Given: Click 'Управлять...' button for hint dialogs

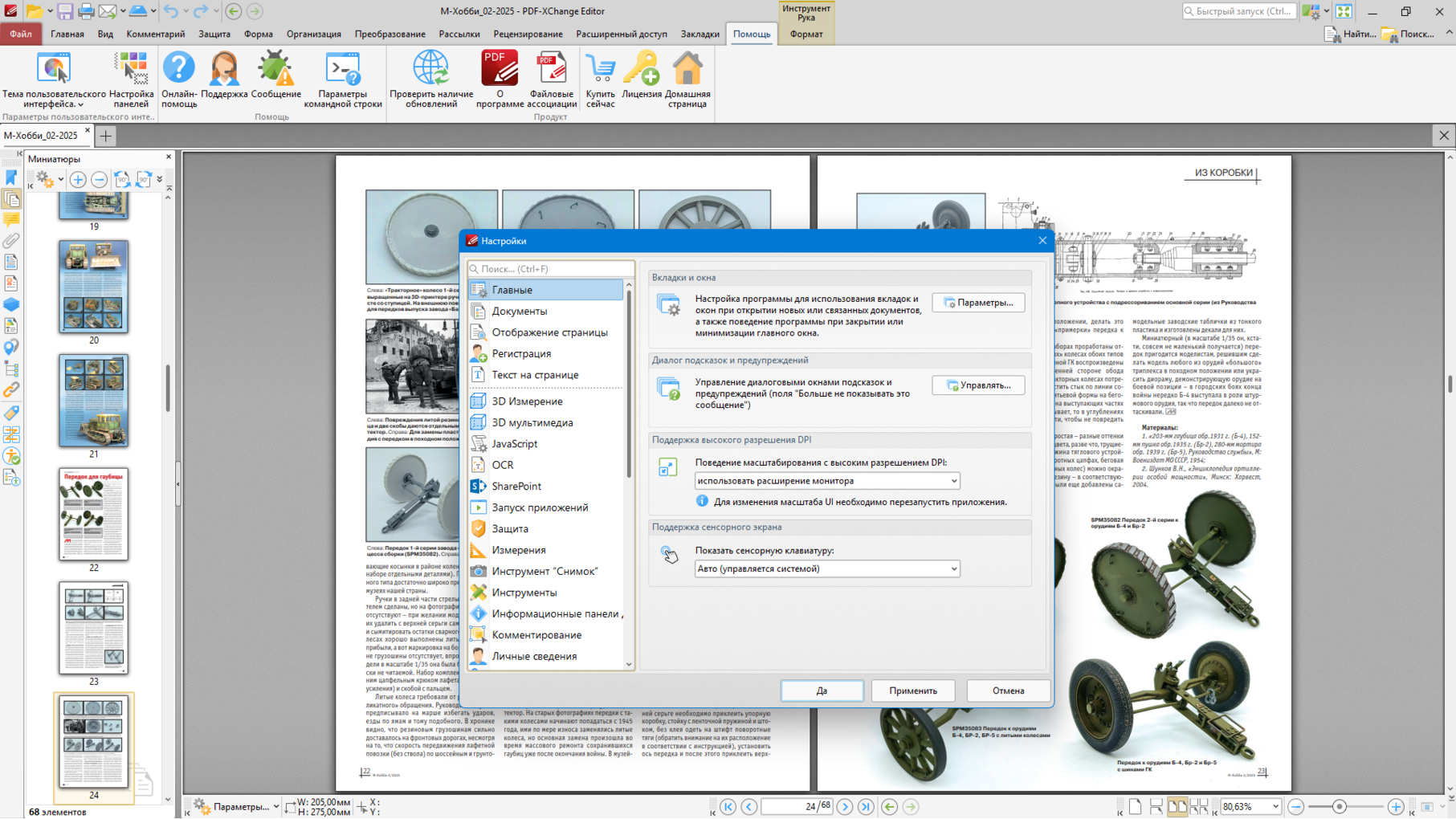Looking at the screenshot, I should 977,385.
